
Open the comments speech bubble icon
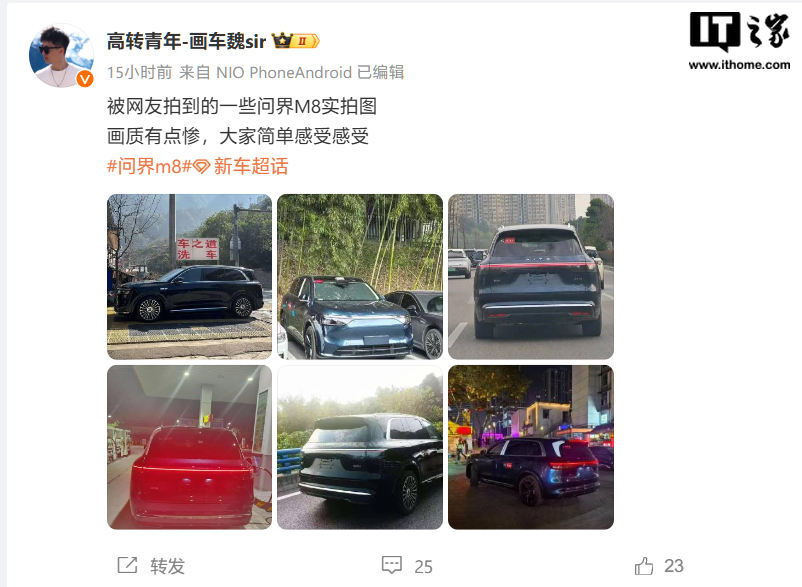point(392,565)
